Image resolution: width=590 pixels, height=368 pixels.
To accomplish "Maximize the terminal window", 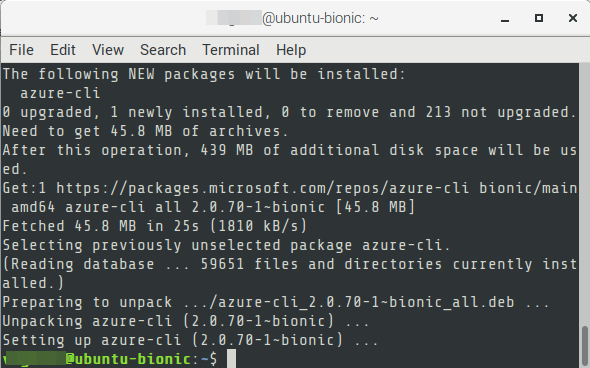I will point(539,18).
